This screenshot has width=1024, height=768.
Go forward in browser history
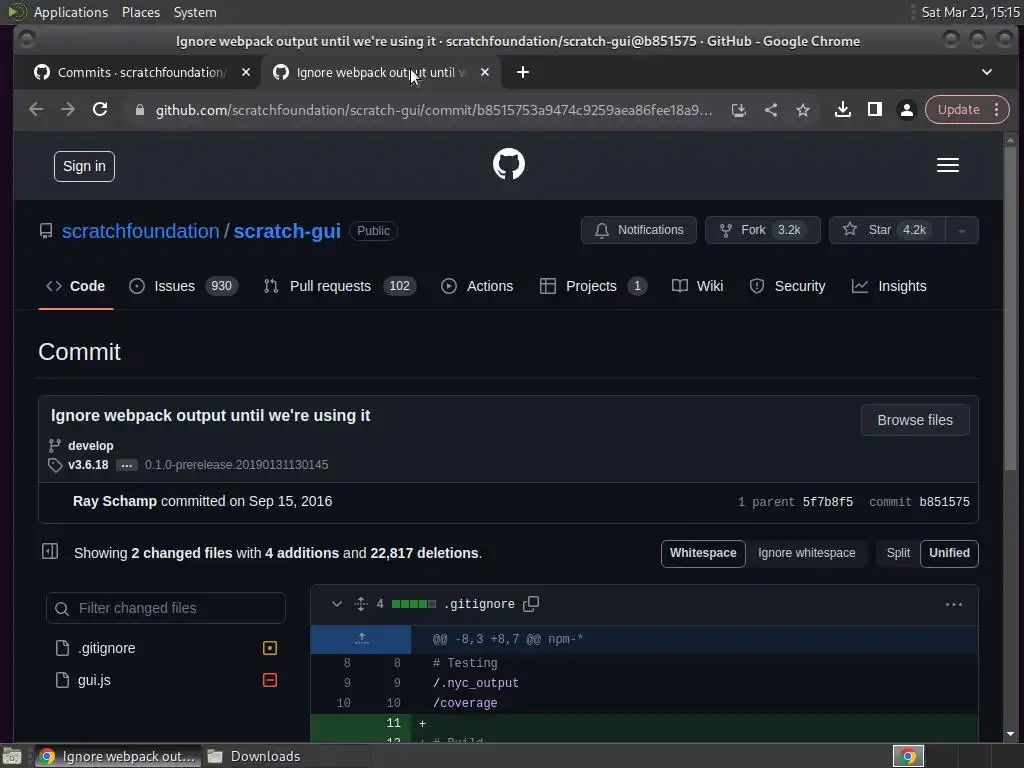pos(68,110)
